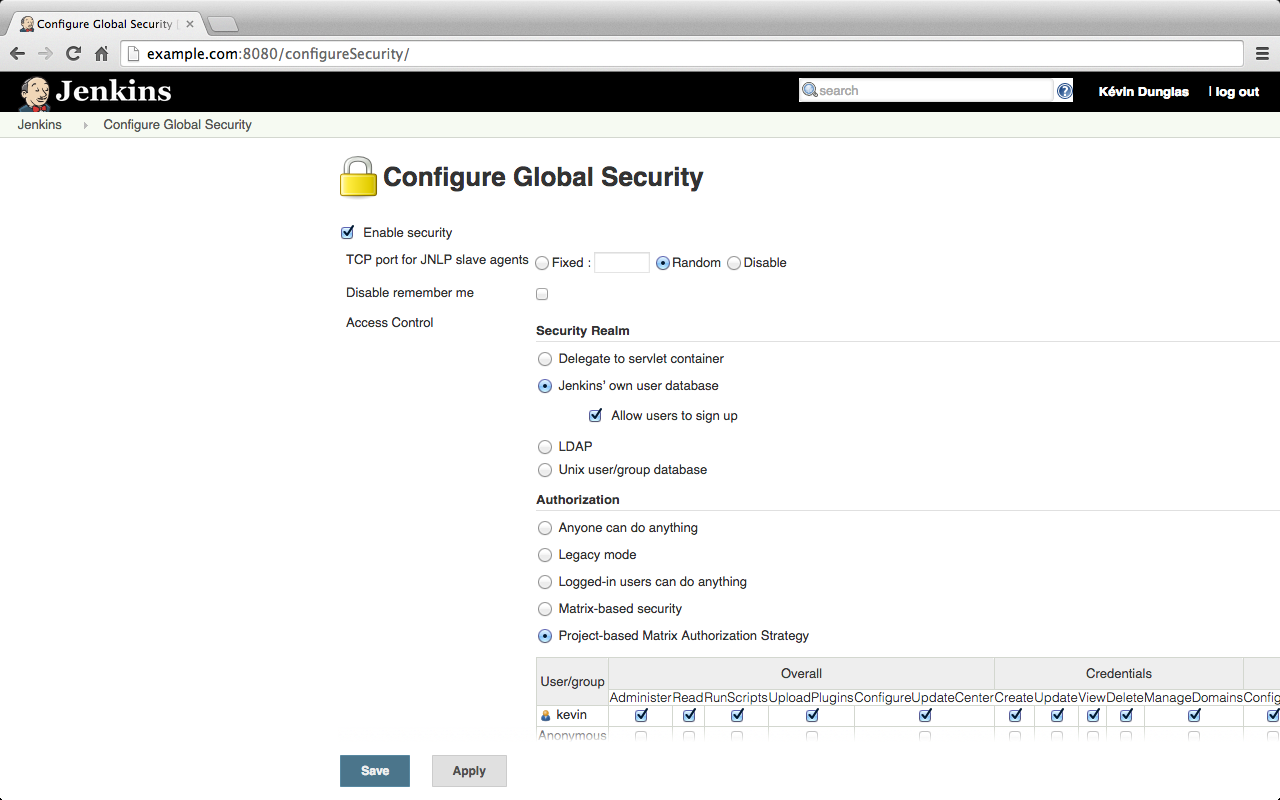Focus the Jenkins search box

pos(927,91)
